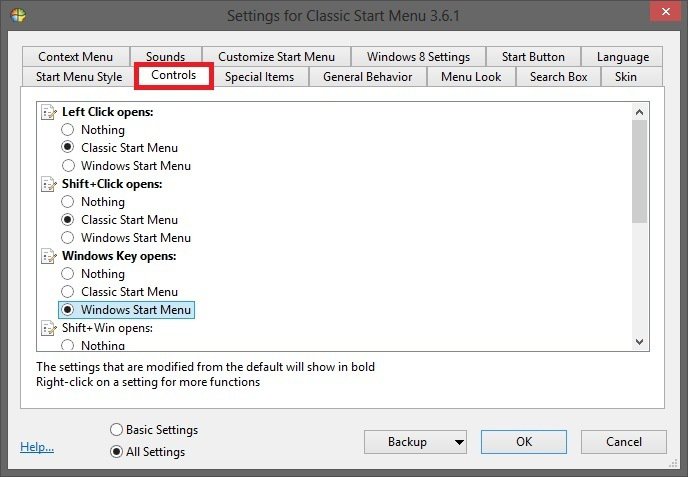
Task: Choose Classic Start Menu under Windows Key opens
Action: 68,292
